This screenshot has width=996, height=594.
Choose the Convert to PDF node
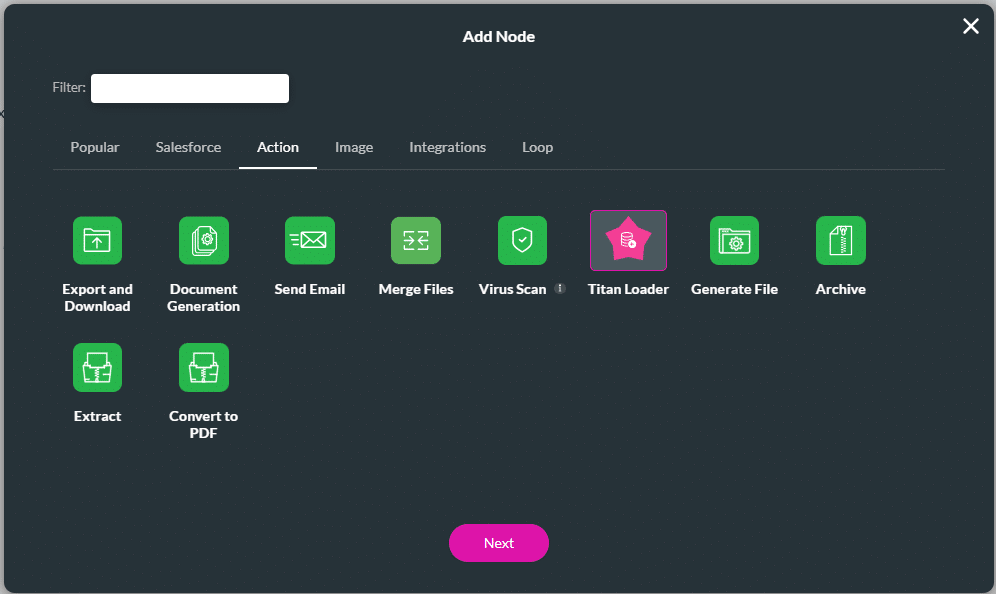click(203, 367)
